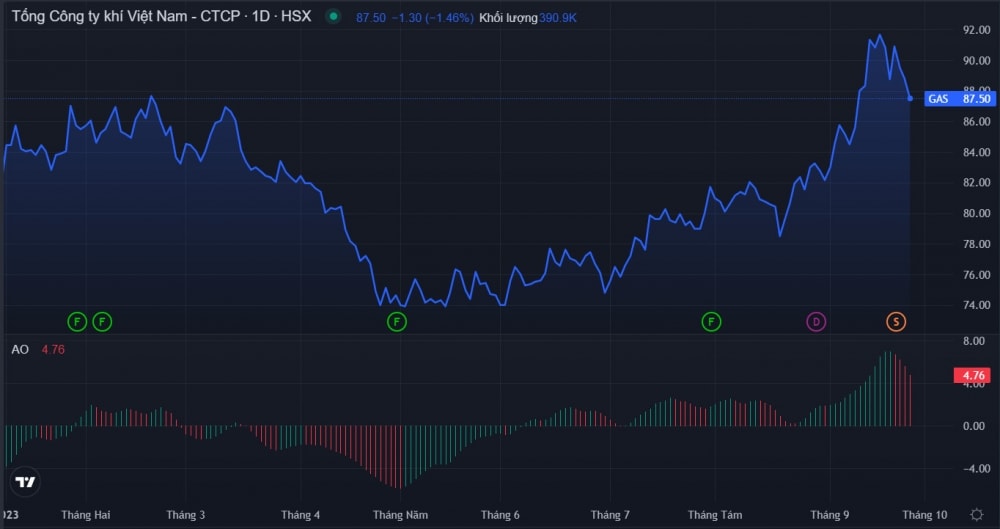1000x529 pixels.
Task: Click 74.00 on the price scale
Action: [x=976, y=305]
